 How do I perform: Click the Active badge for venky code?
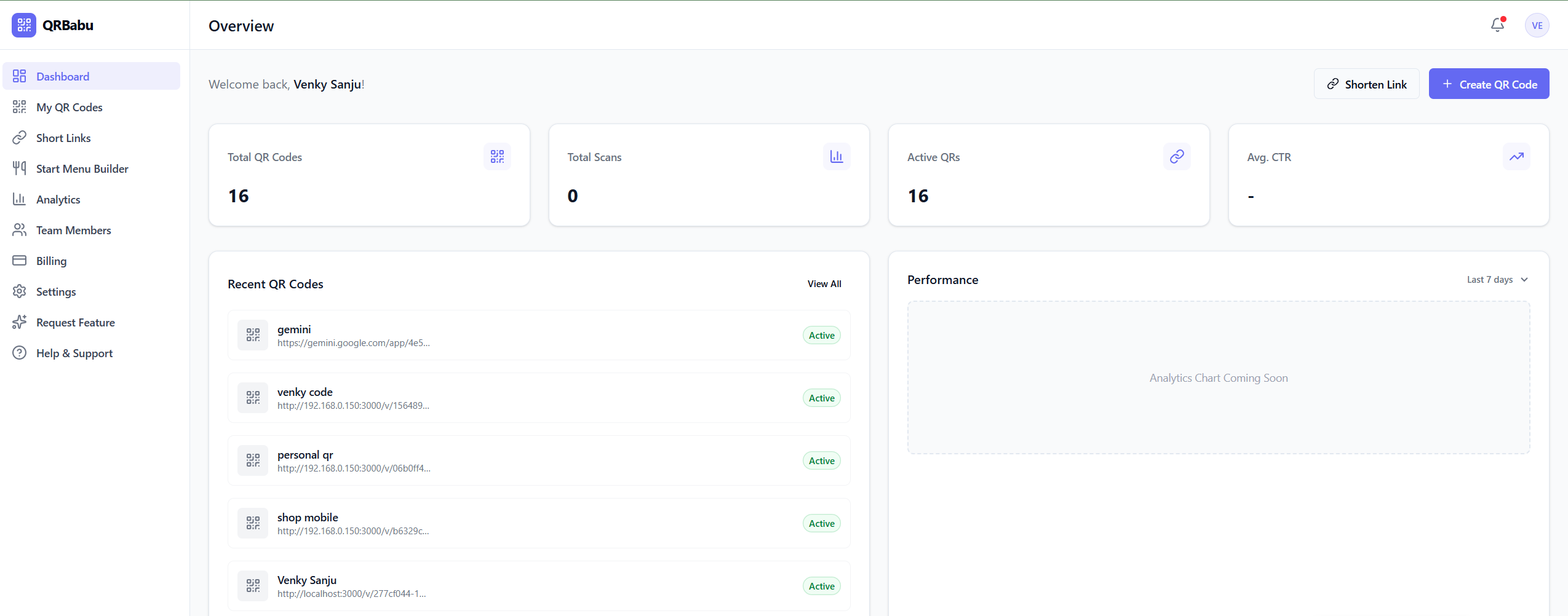821,398
